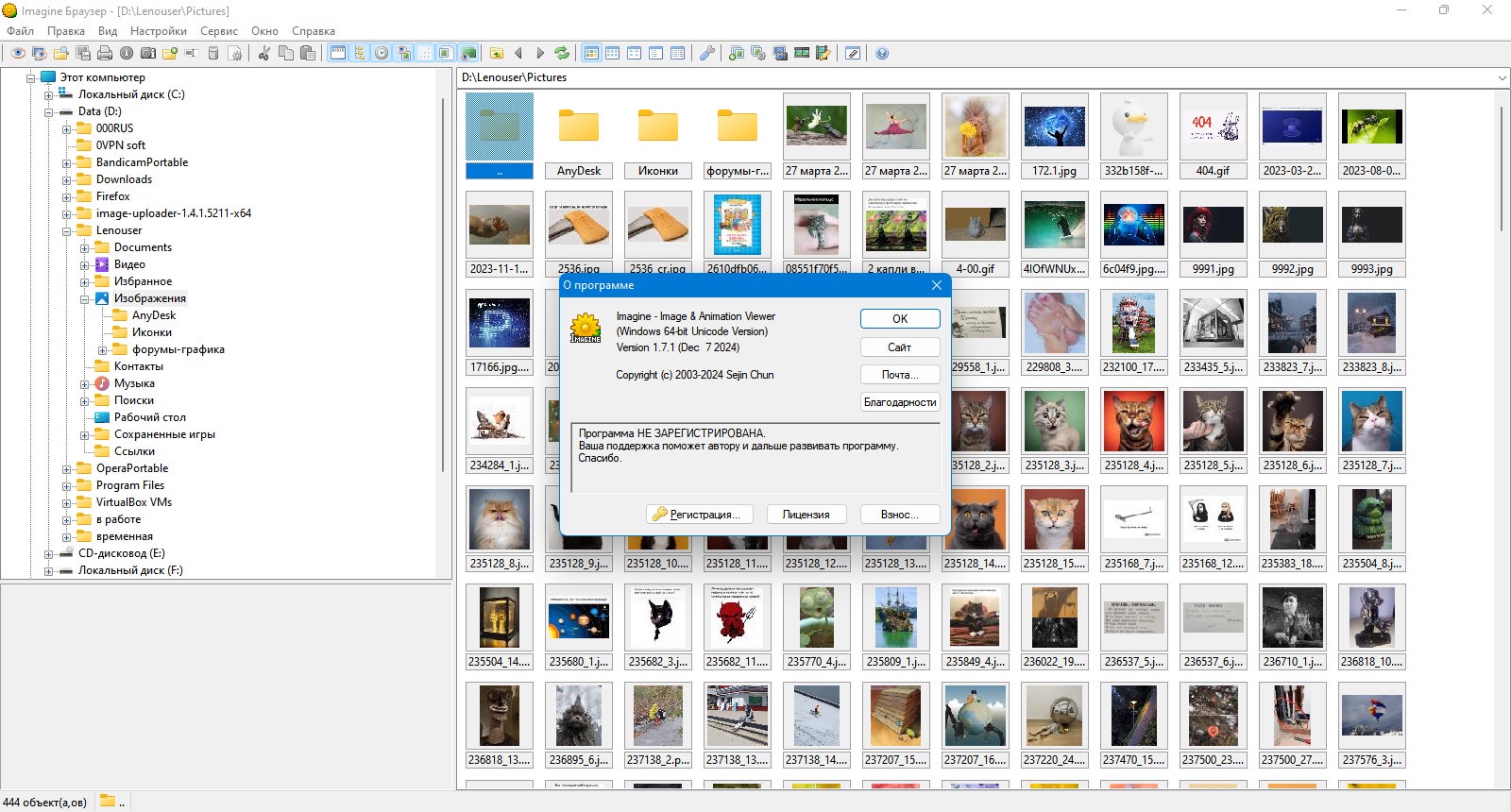The image size is (1511, 812).
Task: Open options via wrench icon
Action: (706, 53)
